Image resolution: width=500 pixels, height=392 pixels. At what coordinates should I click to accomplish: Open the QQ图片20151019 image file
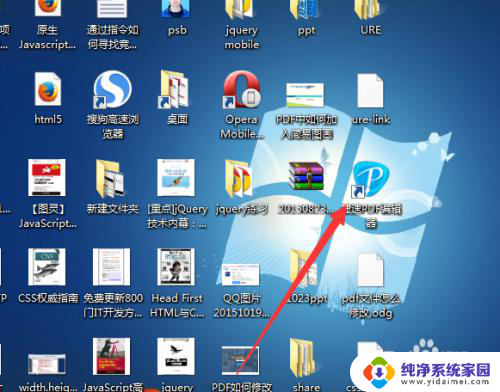240,275
